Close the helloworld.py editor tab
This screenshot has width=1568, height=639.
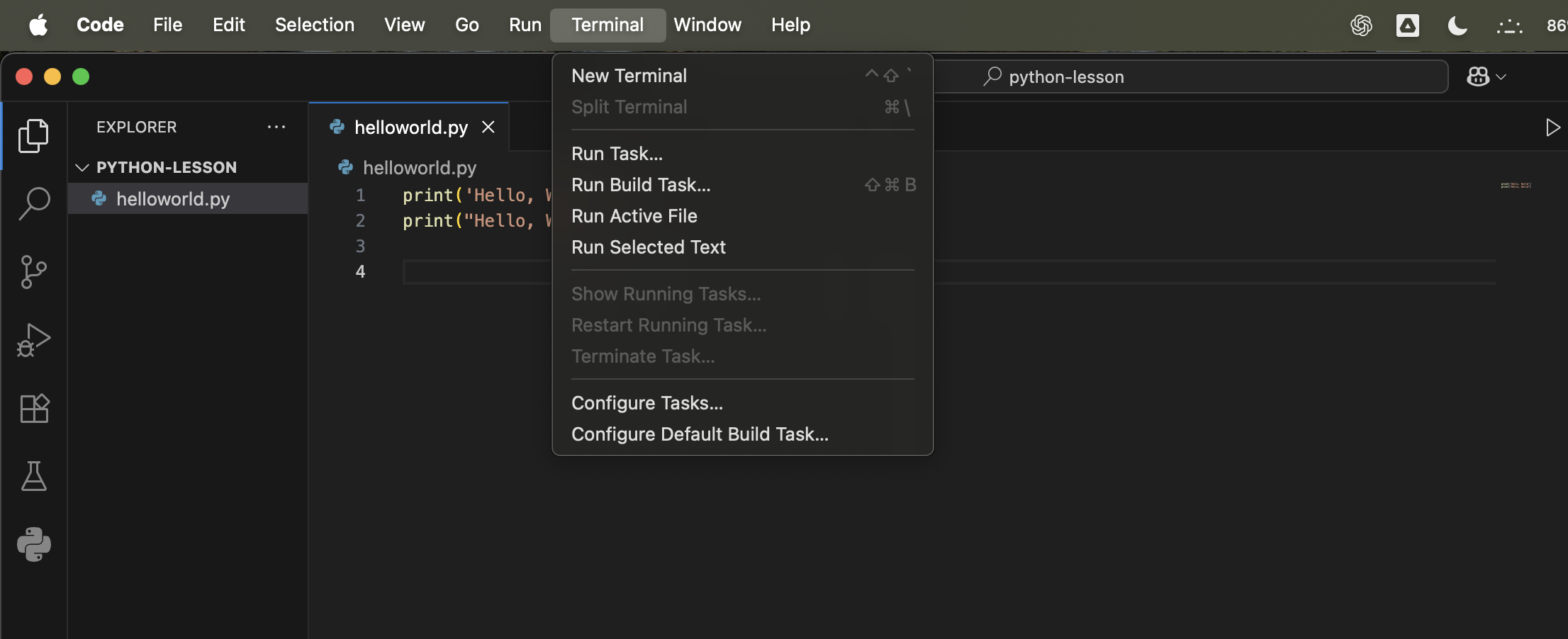click(488, 127)
